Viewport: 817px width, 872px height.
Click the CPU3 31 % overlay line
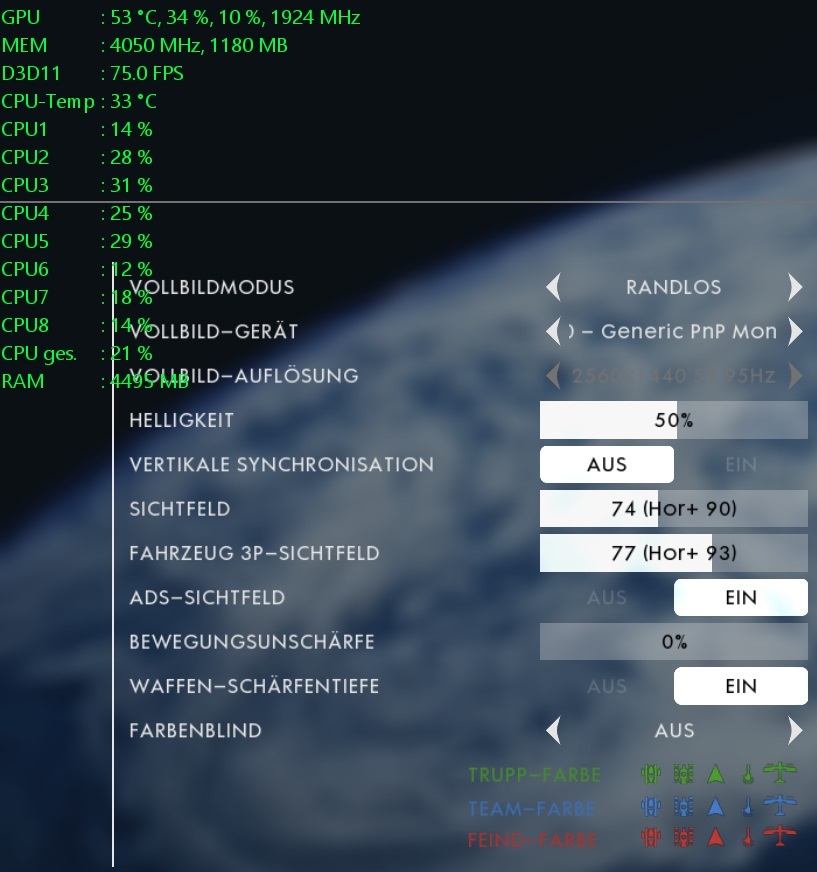pyautogui.click(x=77, y=185)
